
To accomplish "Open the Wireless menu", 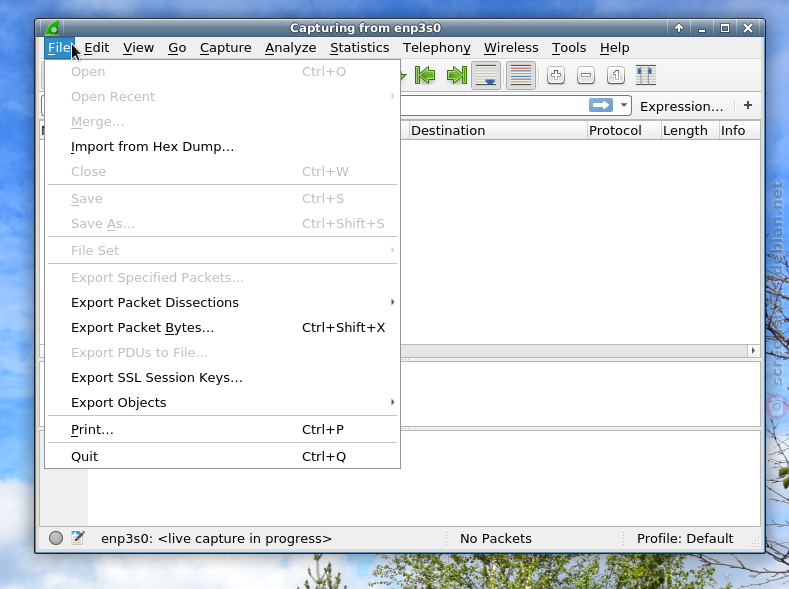I will [x=511, y=48].
